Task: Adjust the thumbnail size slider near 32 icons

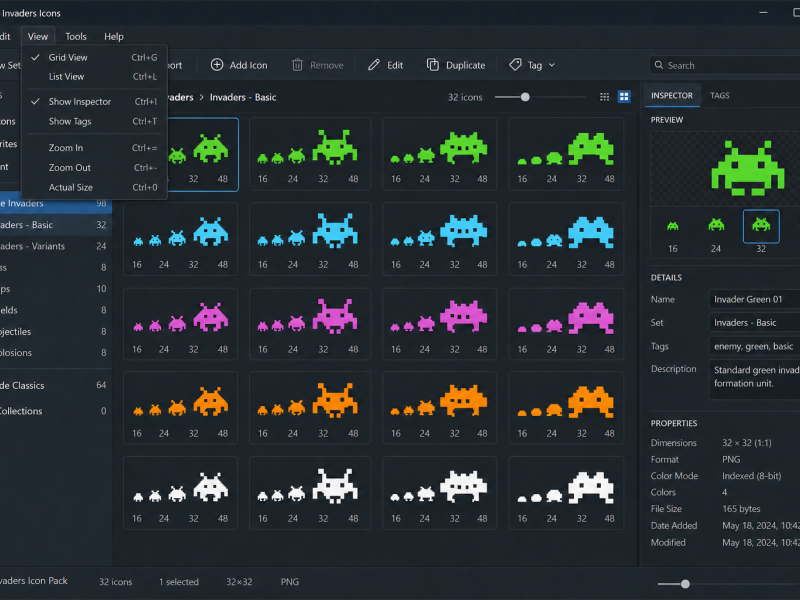Action: click(x=525, y=97)
